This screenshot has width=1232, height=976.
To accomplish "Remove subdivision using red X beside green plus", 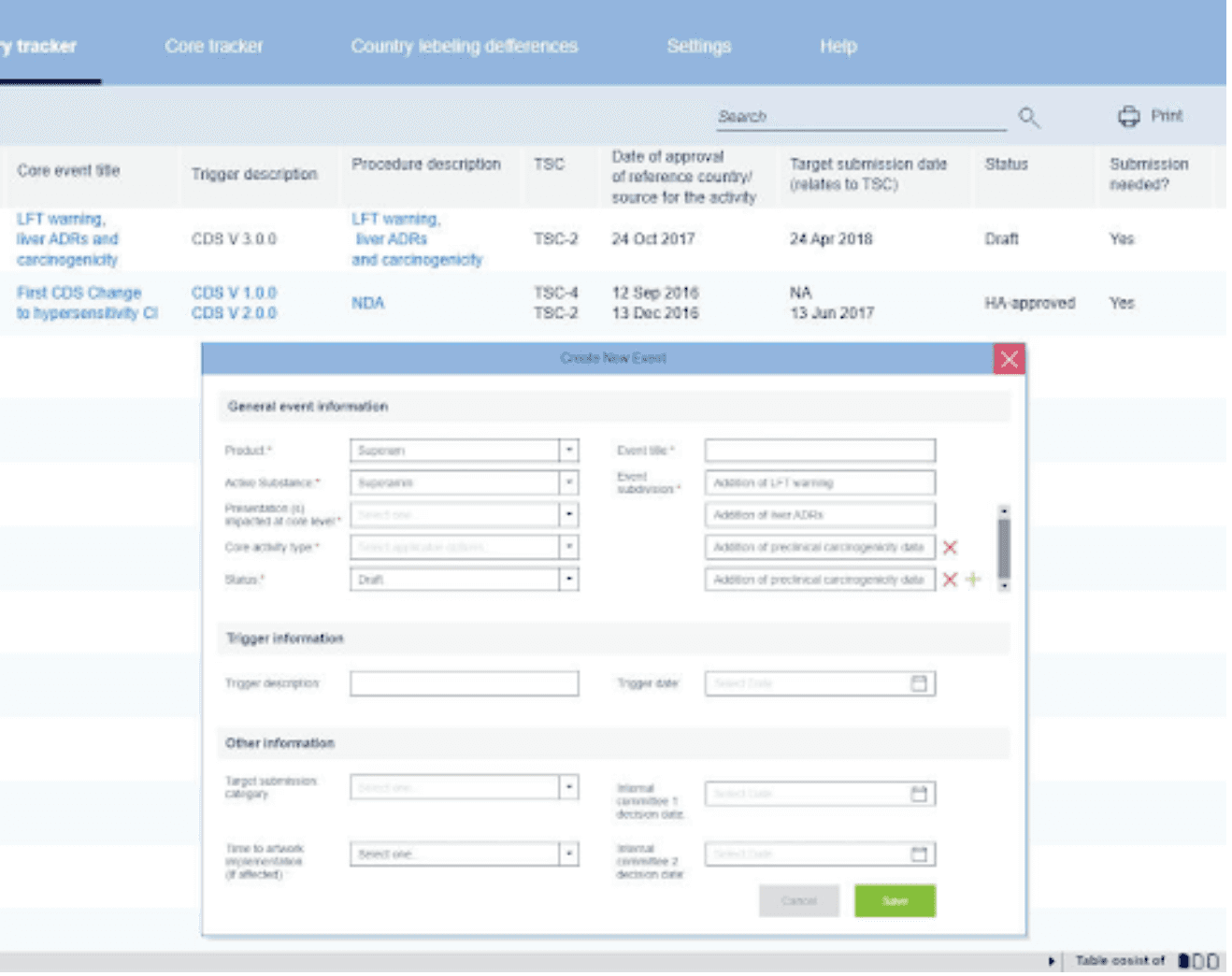I will pyautogui.click(x=950, y=580).
